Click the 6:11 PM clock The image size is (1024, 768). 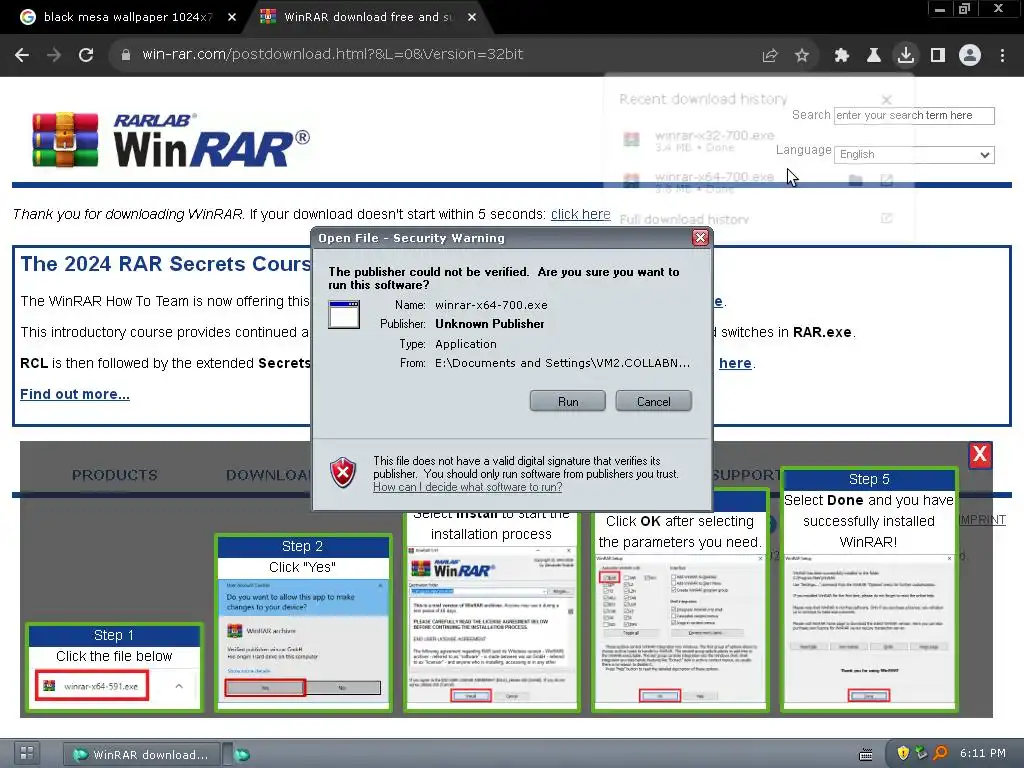click(x=983, y=753)
